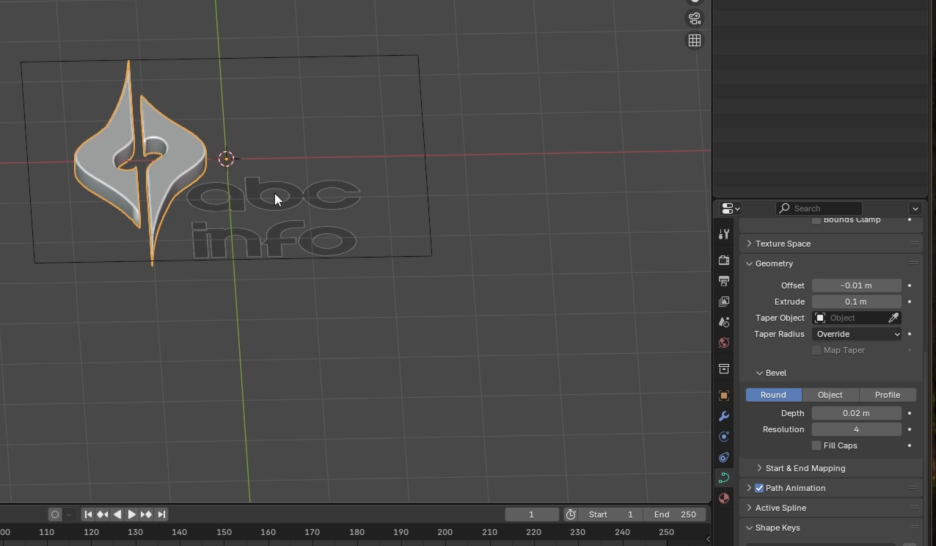Toggle camera view in the viewport

pyautogui.click(x=694, y=18)
